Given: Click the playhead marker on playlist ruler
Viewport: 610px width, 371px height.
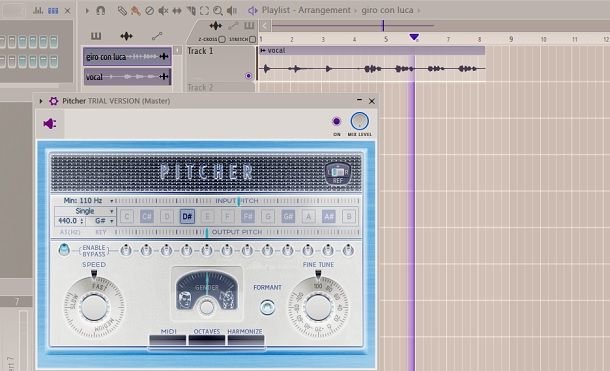Looking at the screenshot, I should pos(414,37).
